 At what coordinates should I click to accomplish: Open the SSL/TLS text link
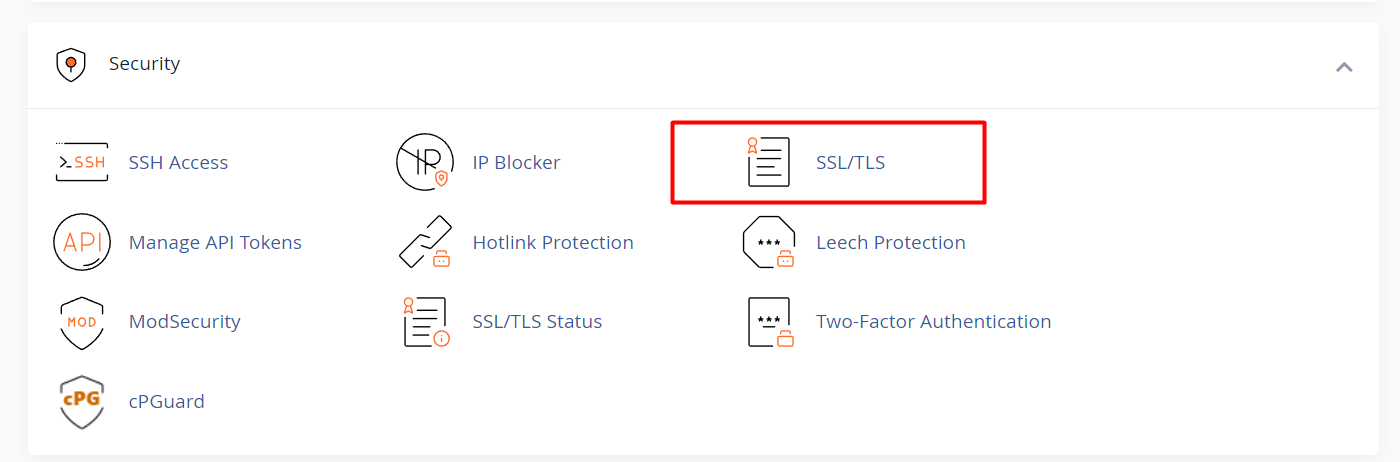[850, 162]
